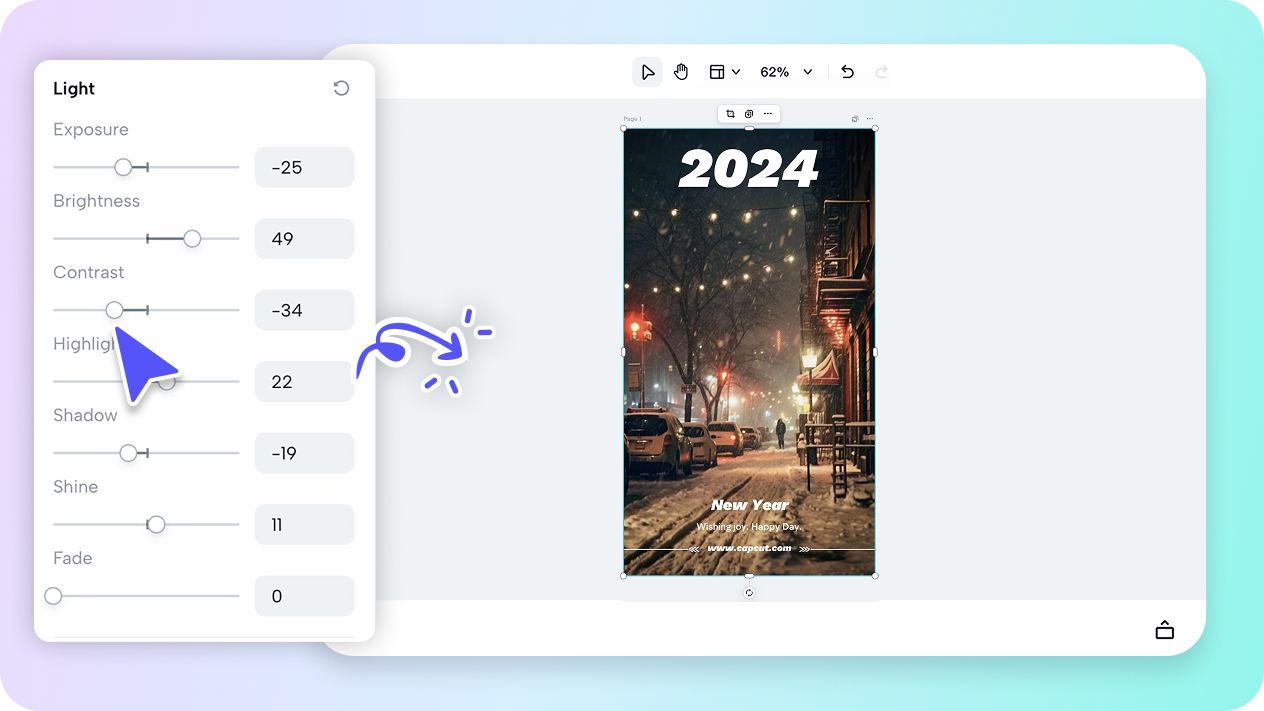Open the canvas layout view dropdown
The height and width of the screenshot is (711, 1264).
click(x=724, y=71)
